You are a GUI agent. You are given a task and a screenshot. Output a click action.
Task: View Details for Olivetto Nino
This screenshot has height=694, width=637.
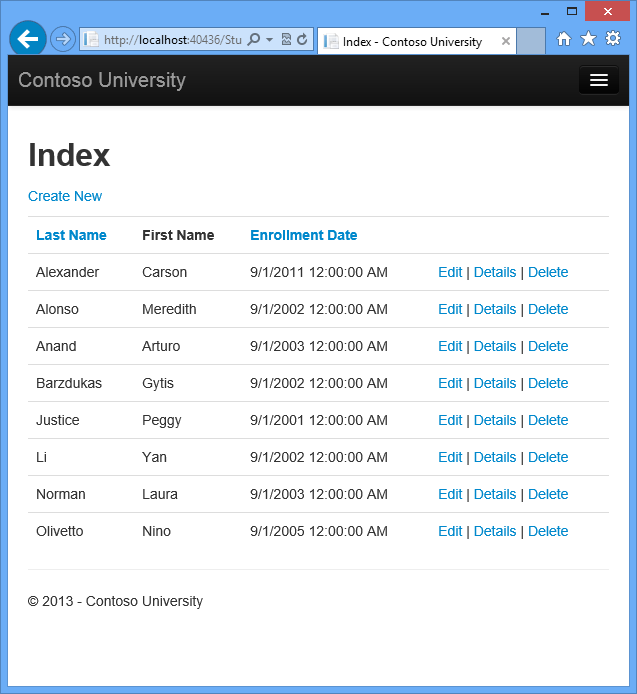pyautogui.click(x=495, y=531)
